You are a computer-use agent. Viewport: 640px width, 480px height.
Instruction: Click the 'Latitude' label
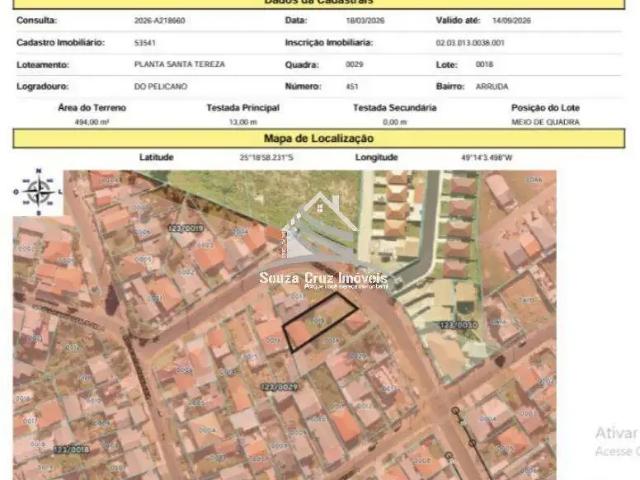(x=156, y=157)
